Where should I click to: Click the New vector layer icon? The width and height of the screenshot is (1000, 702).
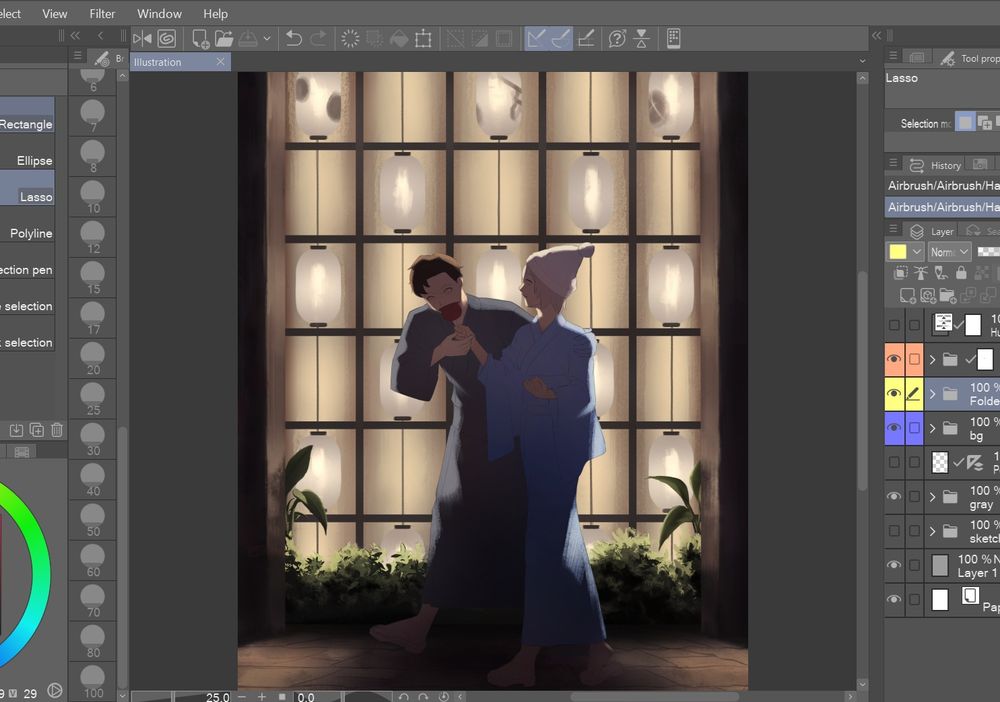pos(928,295)
